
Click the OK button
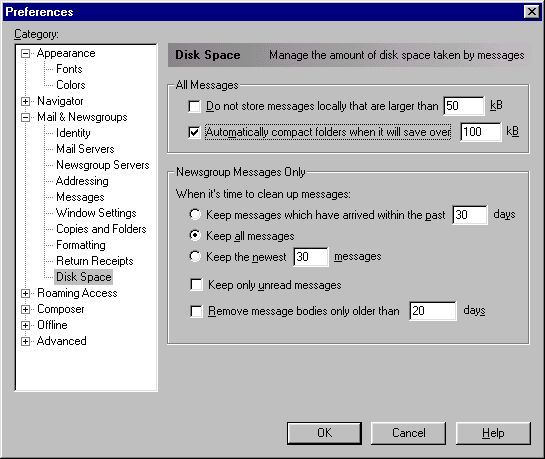[x=324, y=433]
